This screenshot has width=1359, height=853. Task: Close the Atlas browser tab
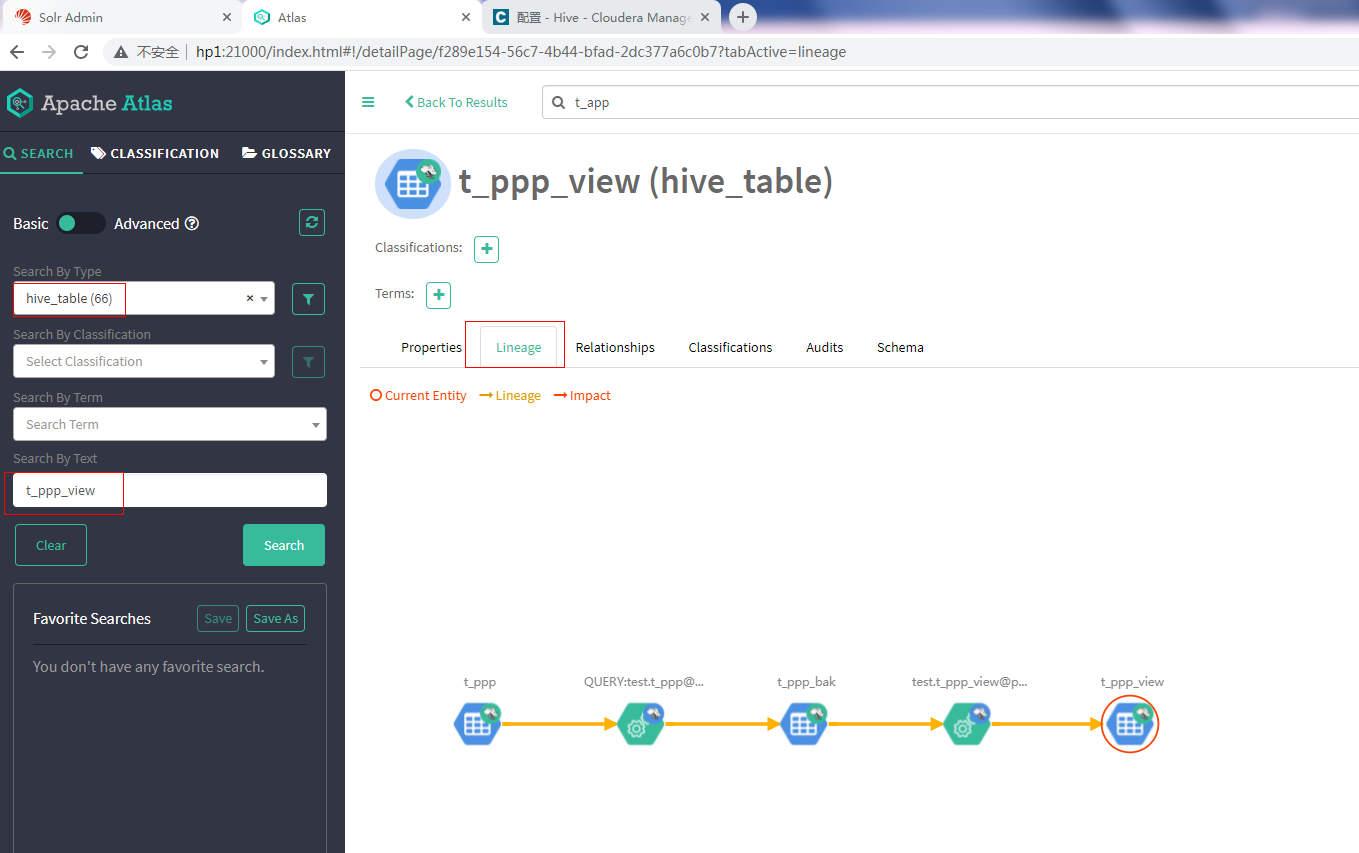pyautogui.click(x=466, y=18)
